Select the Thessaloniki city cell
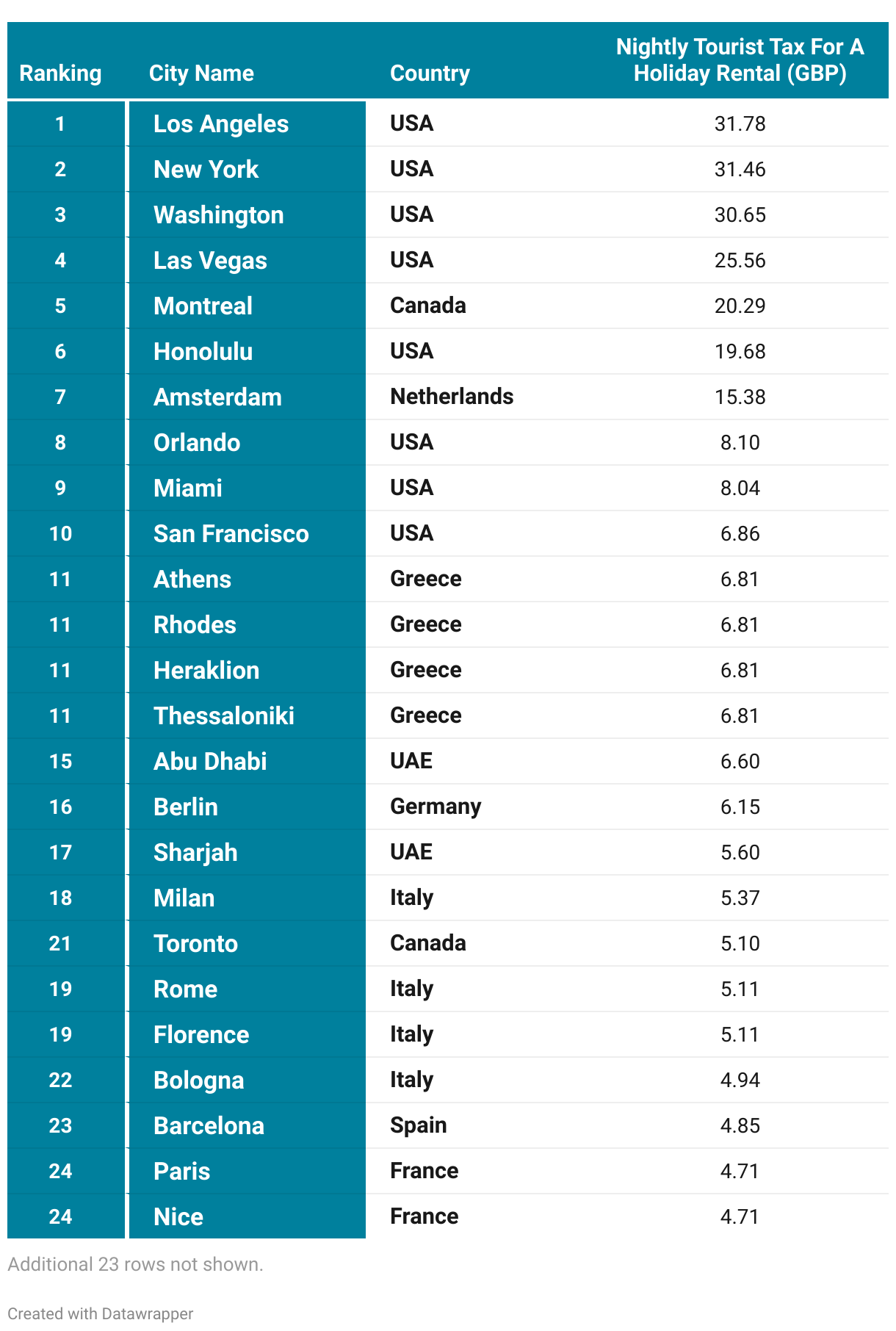 [x=224, y=716]
